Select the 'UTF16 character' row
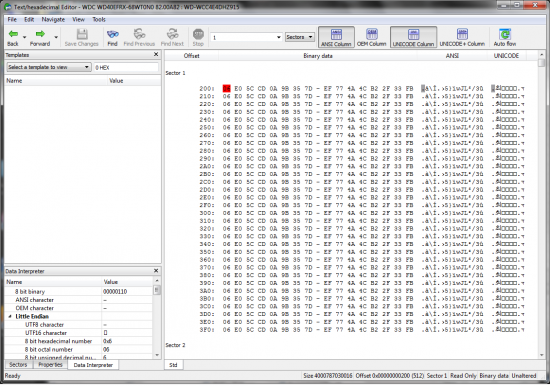The height and width of the screenshot is (386, 550). coord(79,333)
